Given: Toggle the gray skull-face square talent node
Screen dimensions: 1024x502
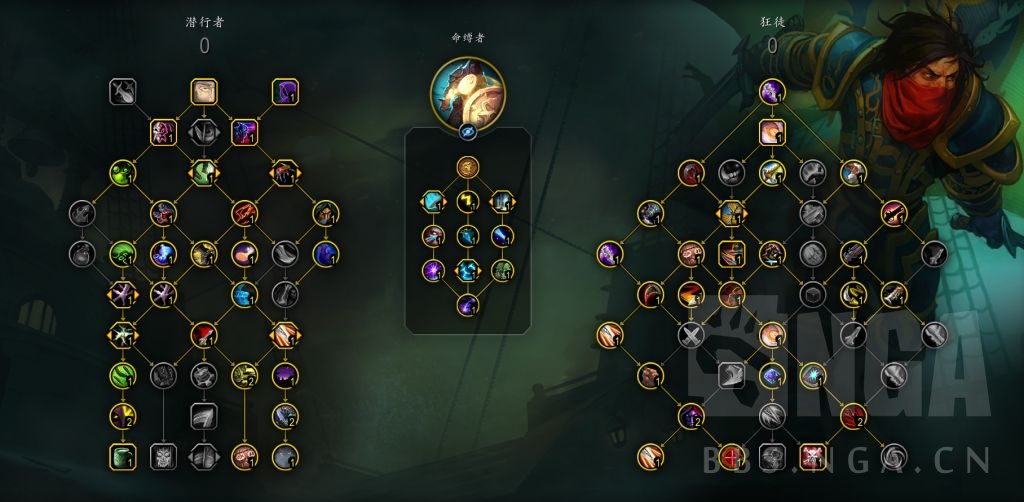Looking at the screenshot, I should [x=163, y=457].
